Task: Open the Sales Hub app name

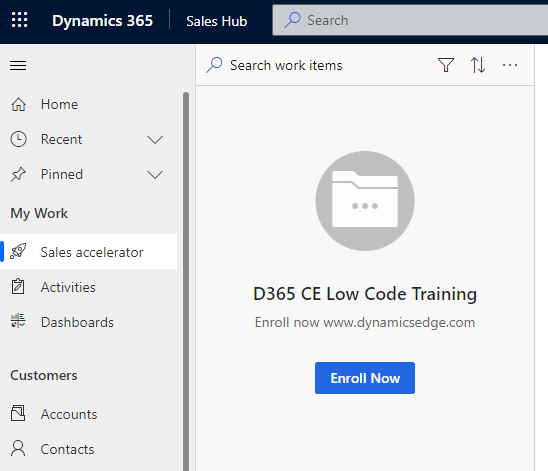Action: [217, 21]
